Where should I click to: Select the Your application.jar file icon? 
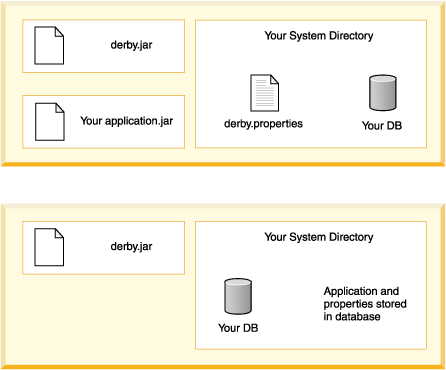click(x=50, y=122)
